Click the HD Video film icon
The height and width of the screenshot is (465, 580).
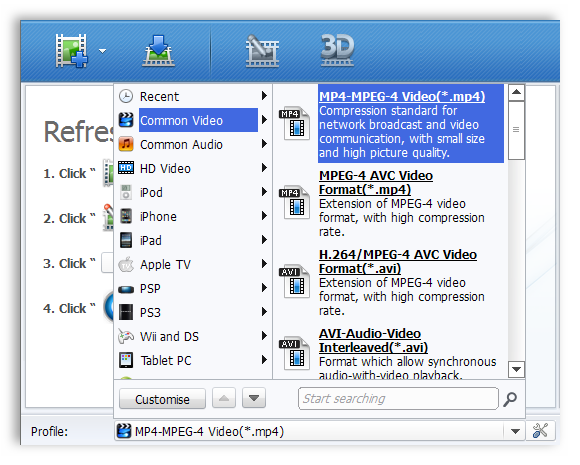[x=126, y=168]
